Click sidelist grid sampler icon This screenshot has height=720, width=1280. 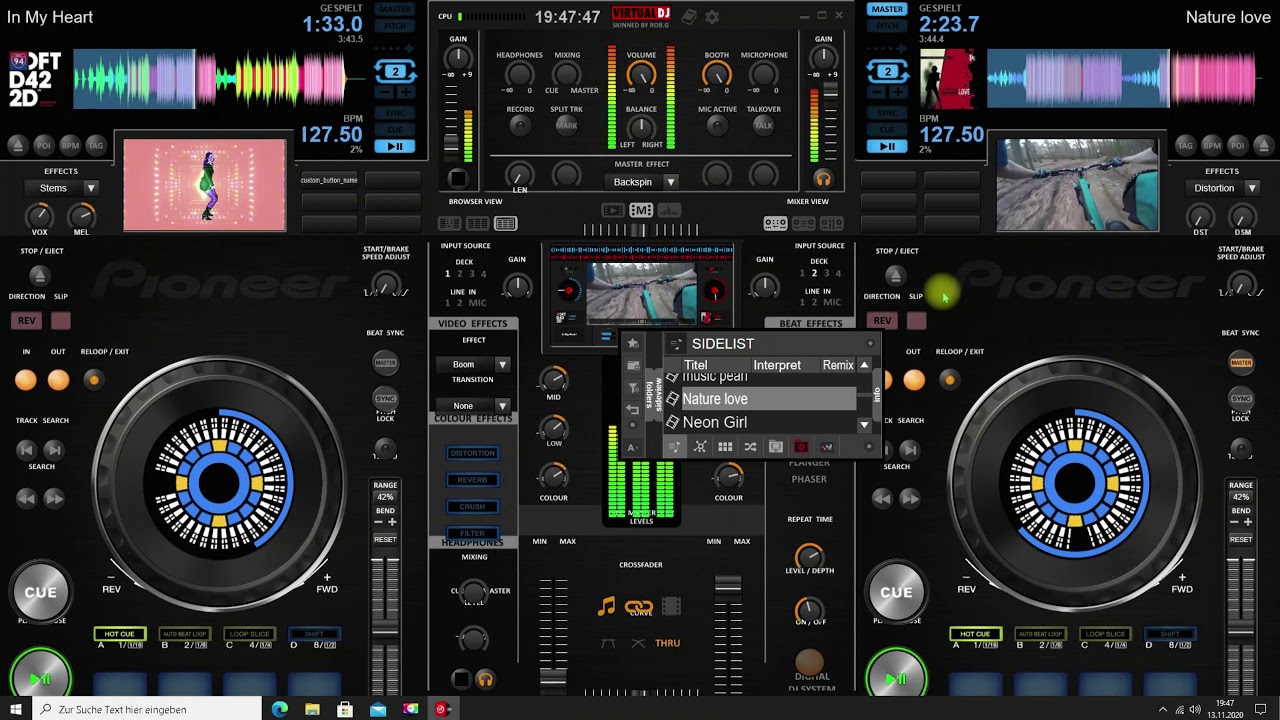coord(725,447)
